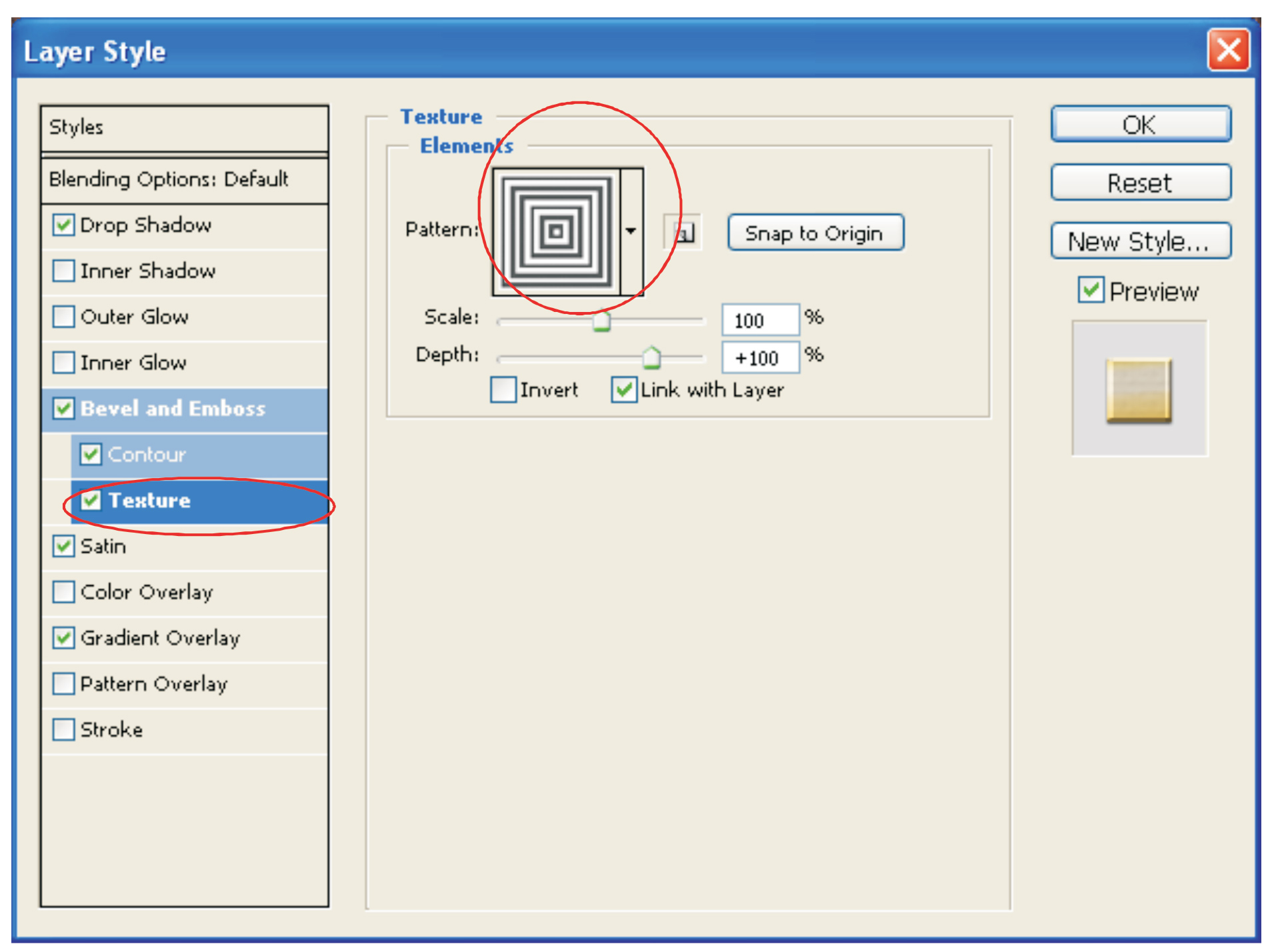Disable the Drop Shadow effect checkbox

pyautogui.click(x=63, y=225)
